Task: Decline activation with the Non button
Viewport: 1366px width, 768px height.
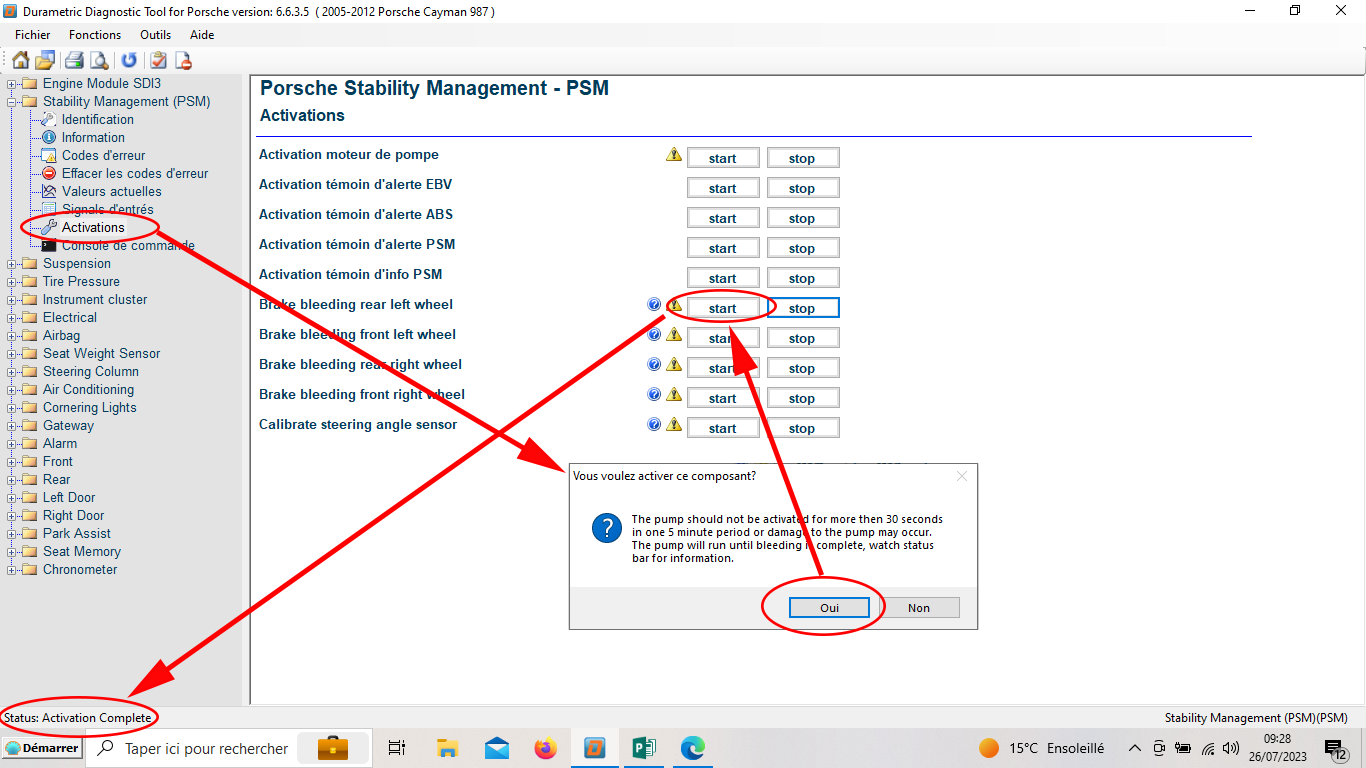Action: (x=919, y=608)
